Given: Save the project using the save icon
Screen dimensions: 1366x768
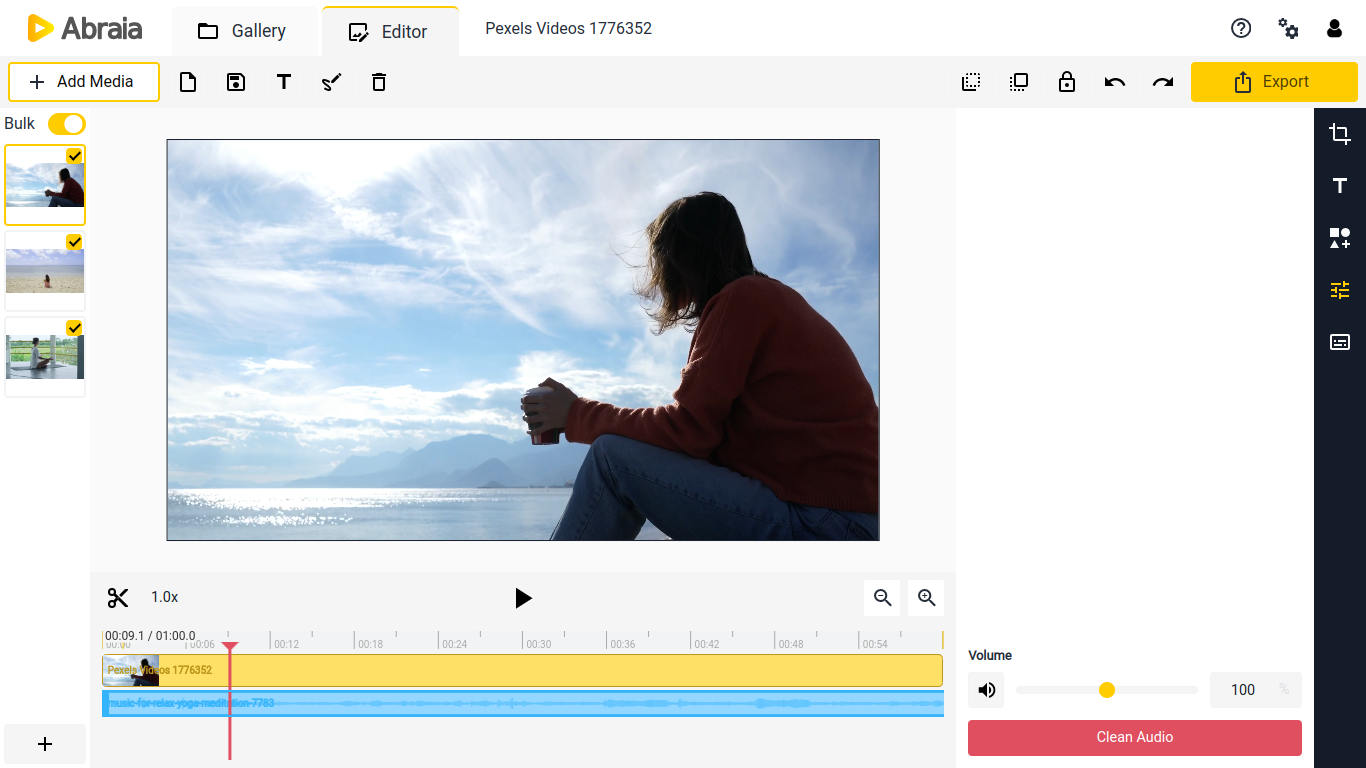Looking at the screenshot, I should tap(236, 82).
